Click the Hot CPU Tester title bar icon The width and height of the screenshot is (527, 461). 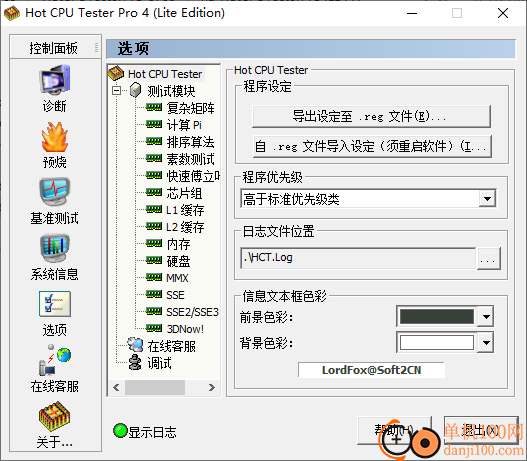pos(12,13)
